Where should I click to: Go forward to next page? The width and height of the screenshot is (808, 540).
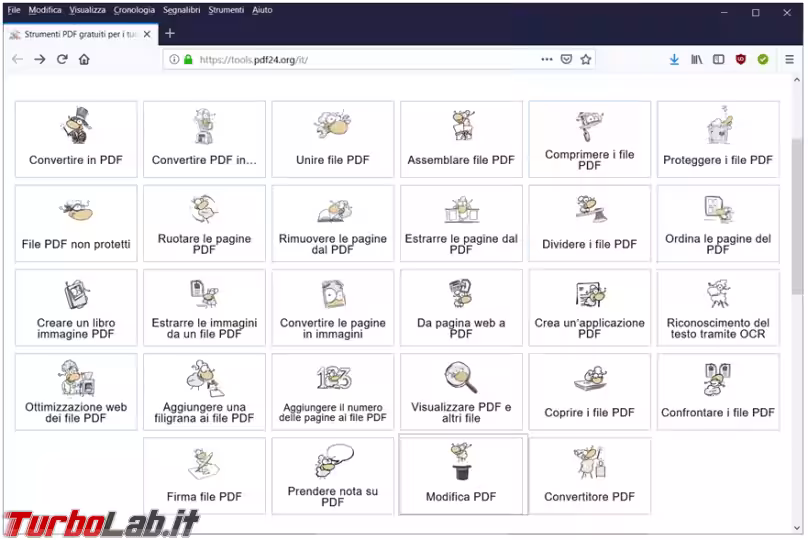coord(40,59)
